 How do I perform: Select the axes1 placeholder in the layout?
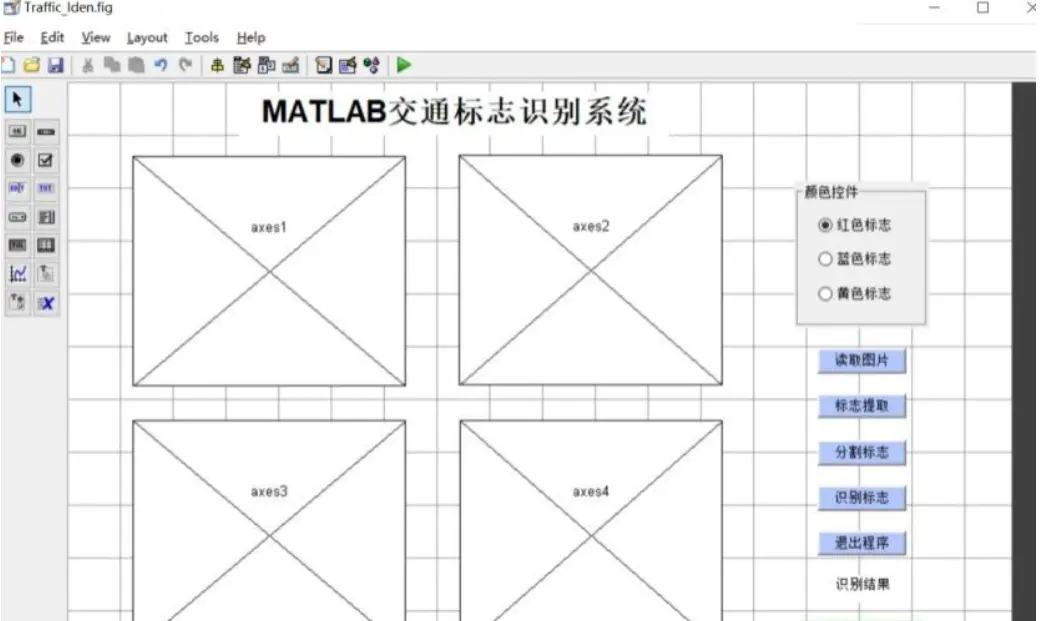coord(269,271)
